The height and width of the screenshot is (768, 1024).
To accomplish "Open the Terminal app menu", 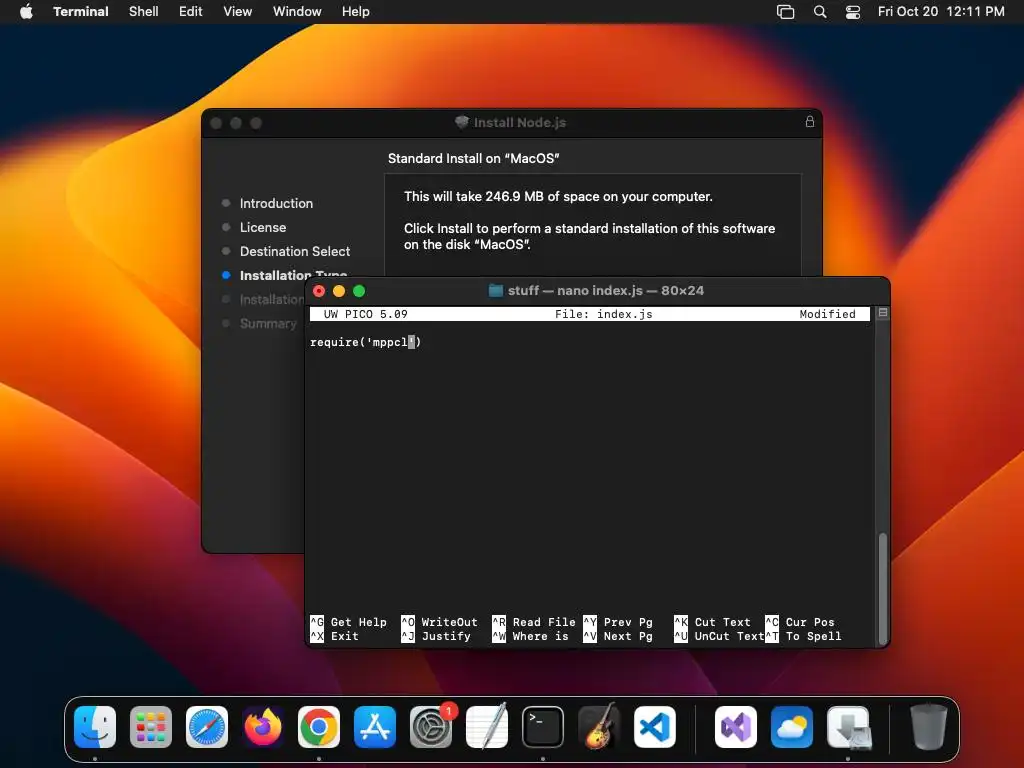I will click(81, 11).
